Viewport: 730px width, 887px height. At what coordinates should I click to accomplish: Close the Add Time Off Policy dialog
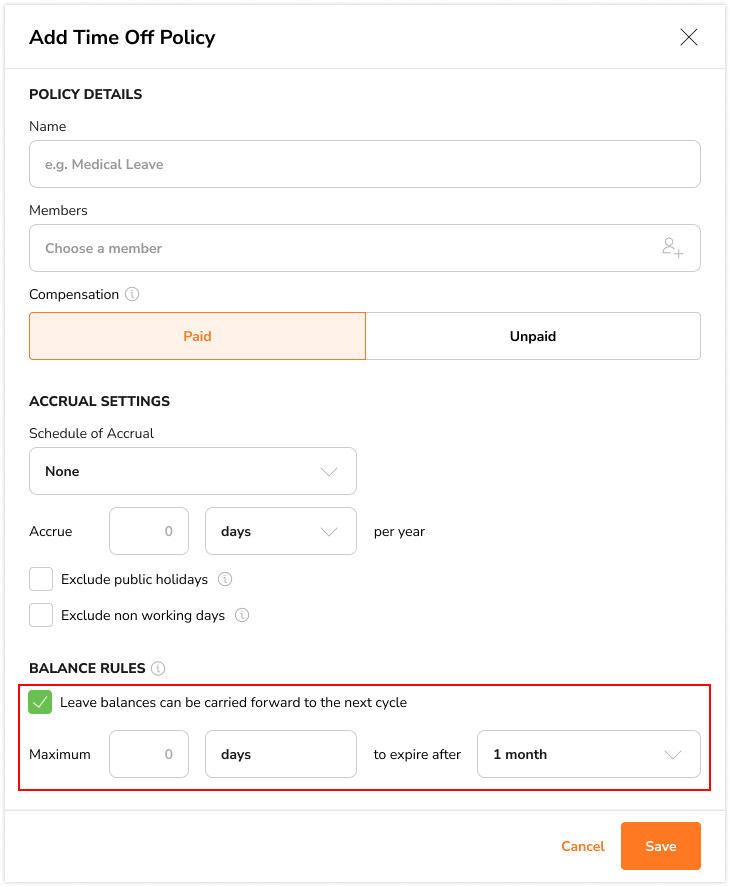[x=689, y=37]
